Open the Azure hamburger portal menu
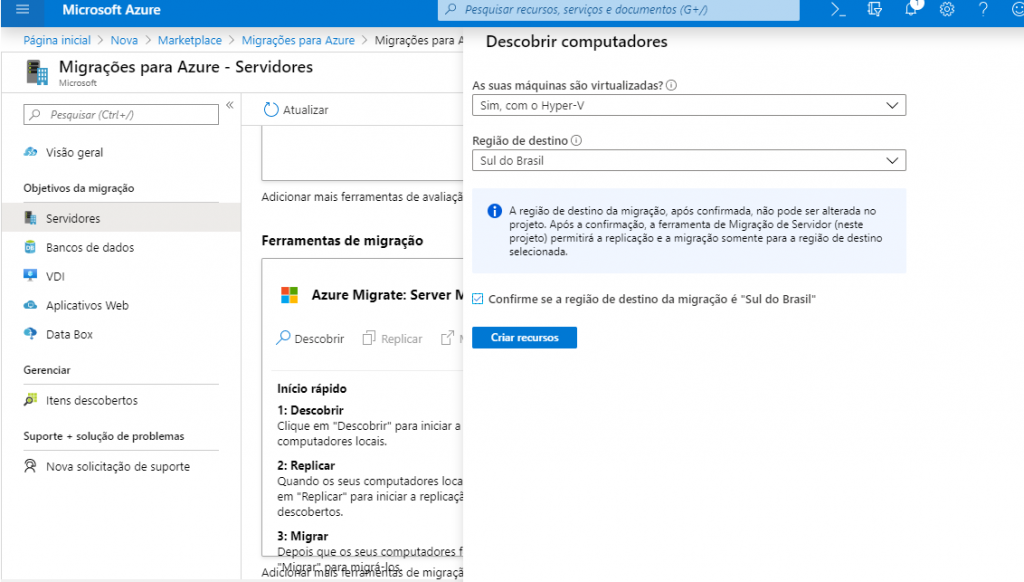Image resolution: width=1024 pixels, height=582 pixels. coord(23,10)
